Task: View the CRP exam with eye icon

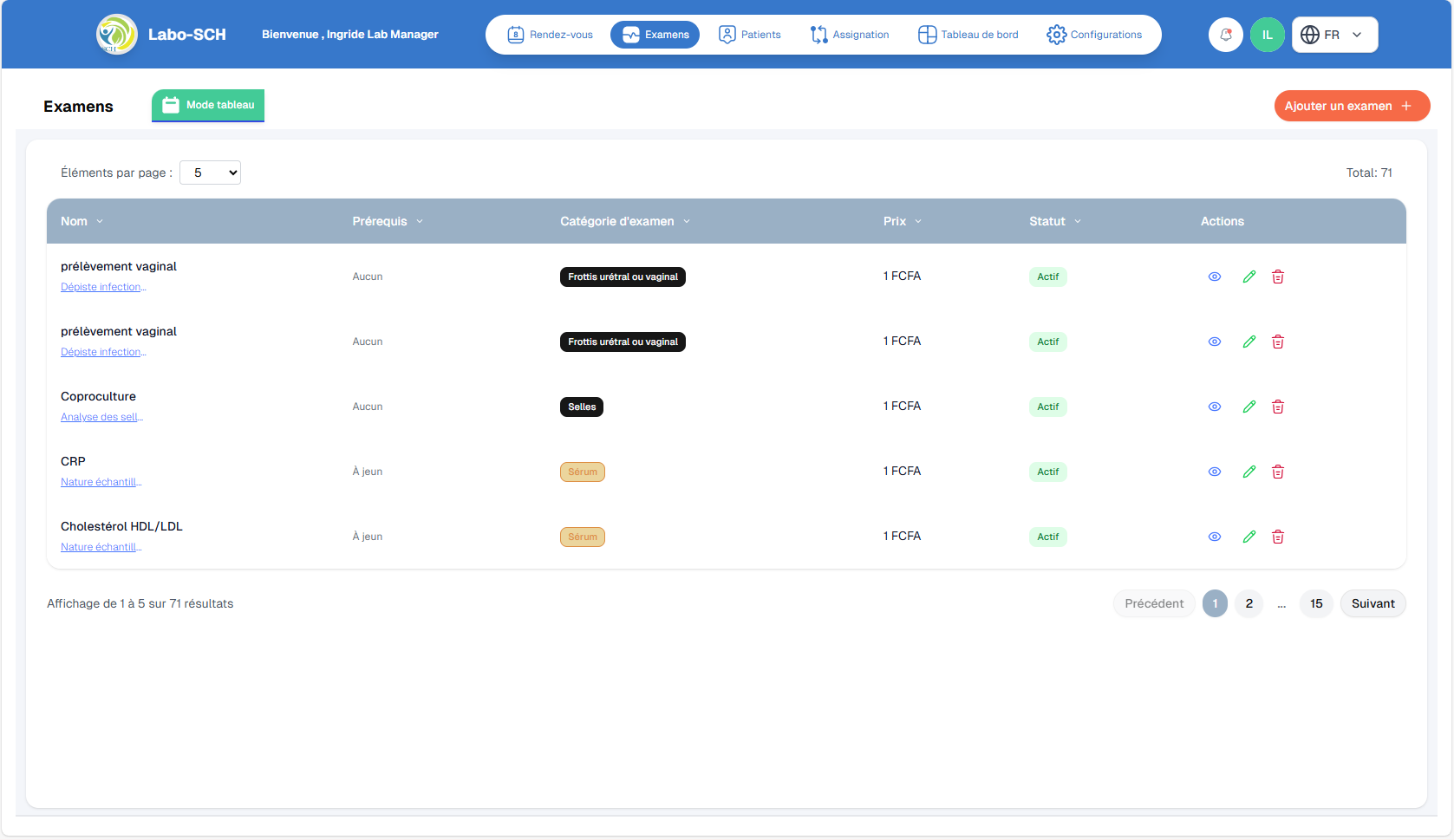Action: 1214,472
